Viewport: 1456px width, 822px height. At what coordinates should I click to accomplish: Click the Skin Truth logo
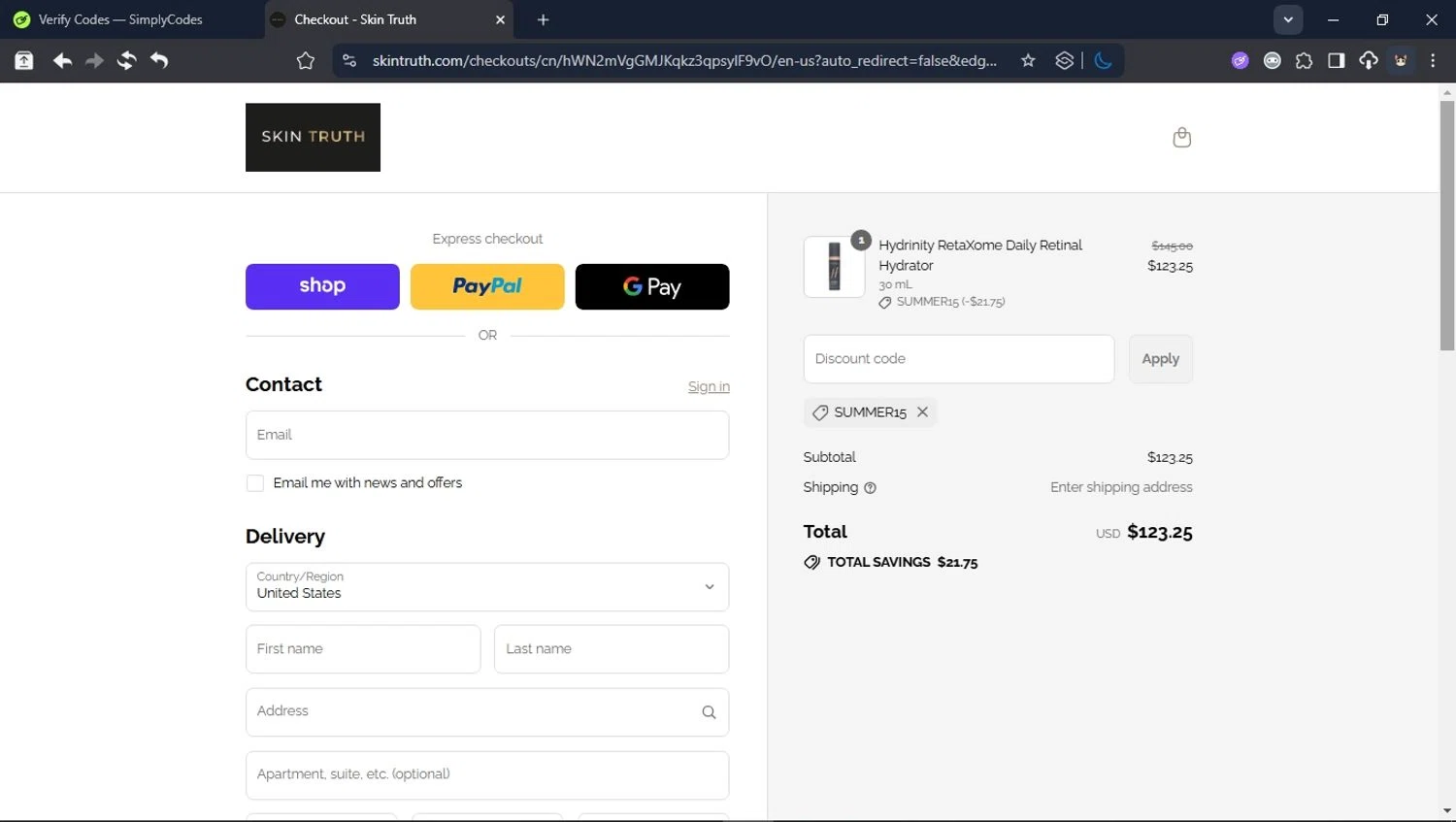pos(313,137)
